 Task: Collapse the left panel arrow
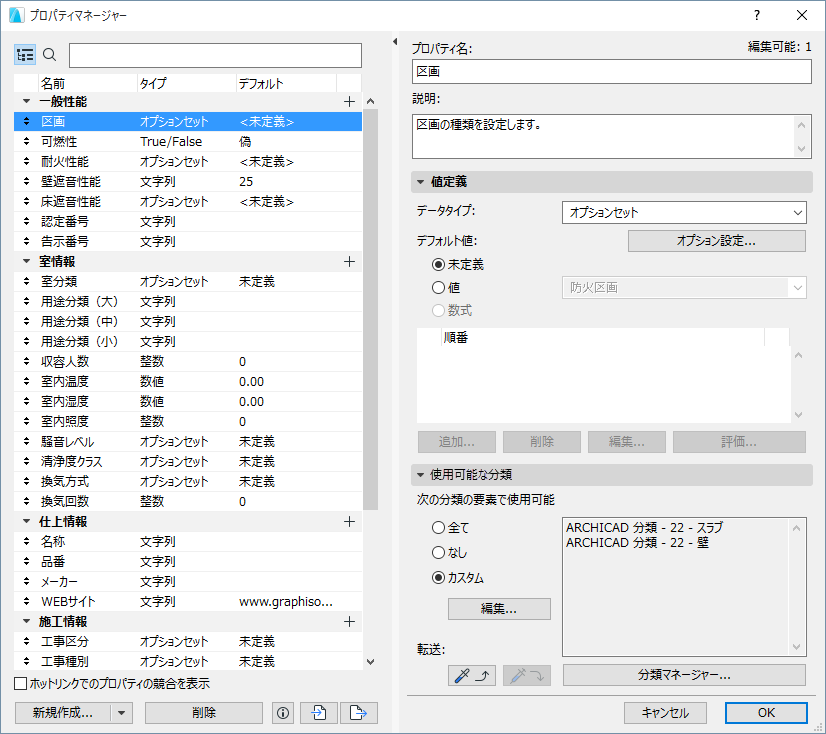pyautogui.click(x=395, y=42)
